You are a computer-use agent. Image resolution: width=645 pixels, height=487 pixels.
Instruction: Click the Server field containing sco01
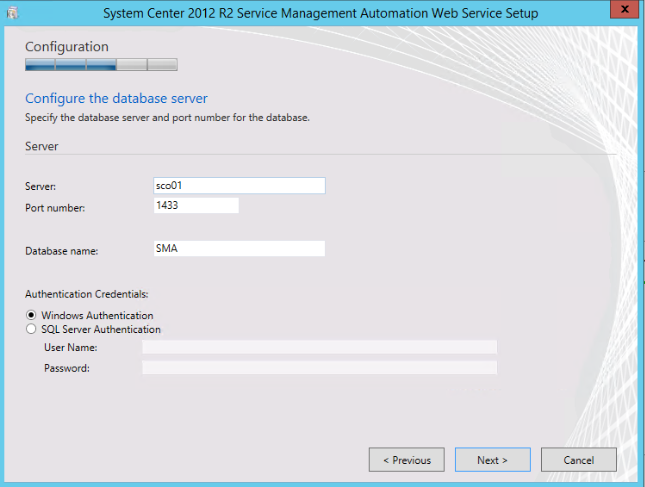(238, 186)
